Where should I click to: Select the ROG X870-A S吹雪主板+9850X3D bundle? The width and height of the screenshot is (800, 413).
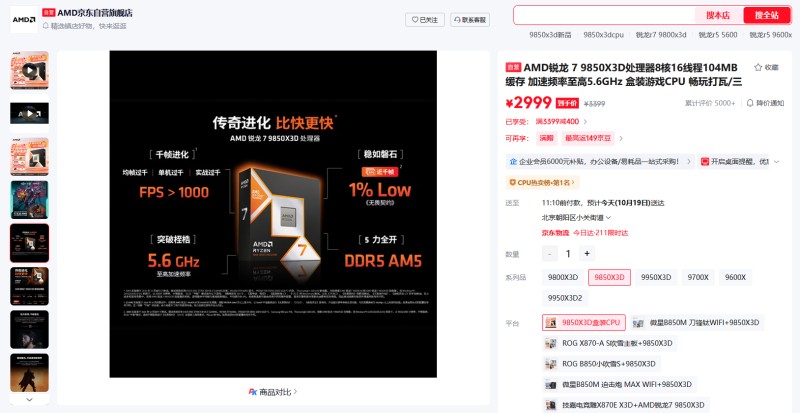(x=610, y=343)
